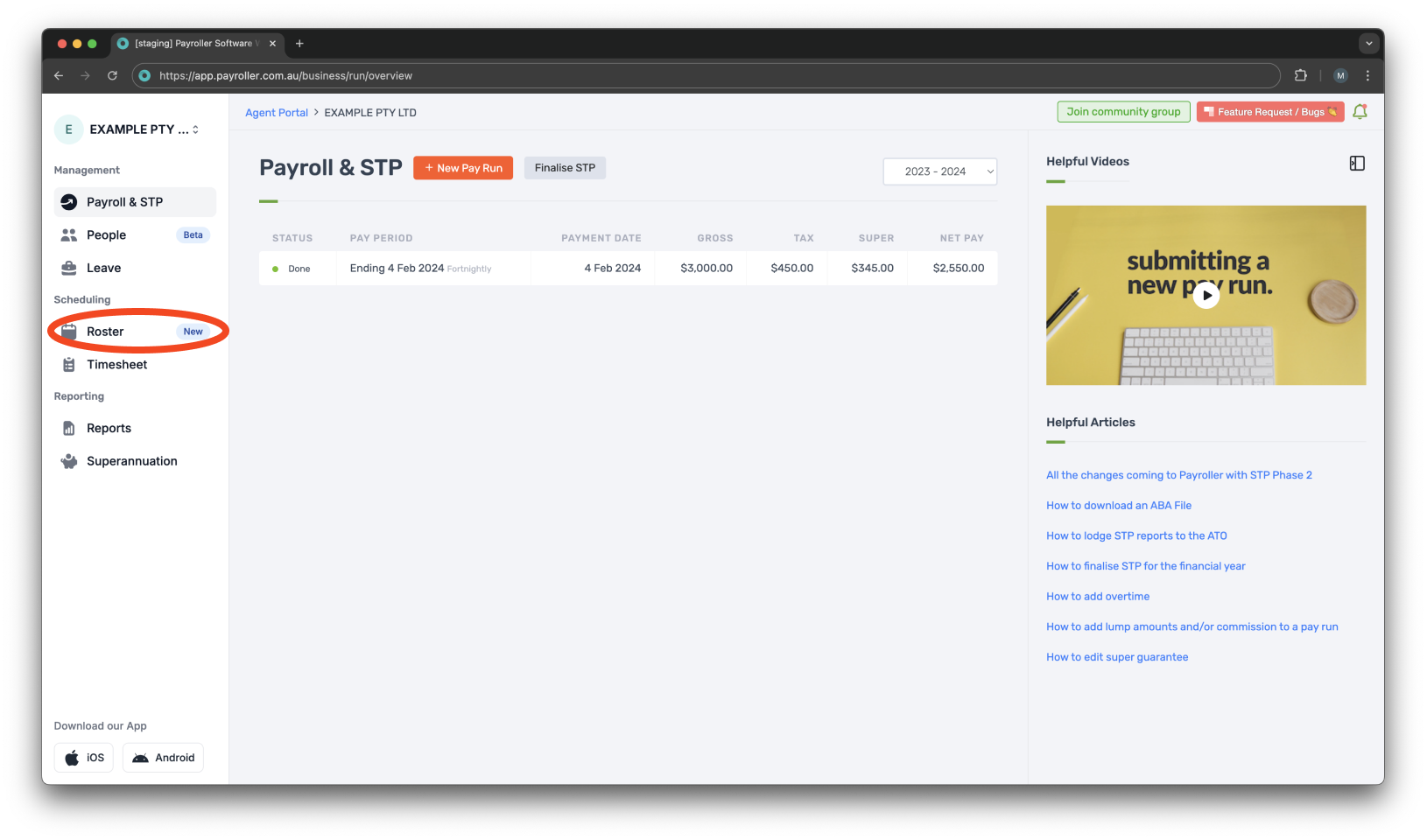Open a new browser tab with plus
1427x840 pixels.
[x=299, y=44]
